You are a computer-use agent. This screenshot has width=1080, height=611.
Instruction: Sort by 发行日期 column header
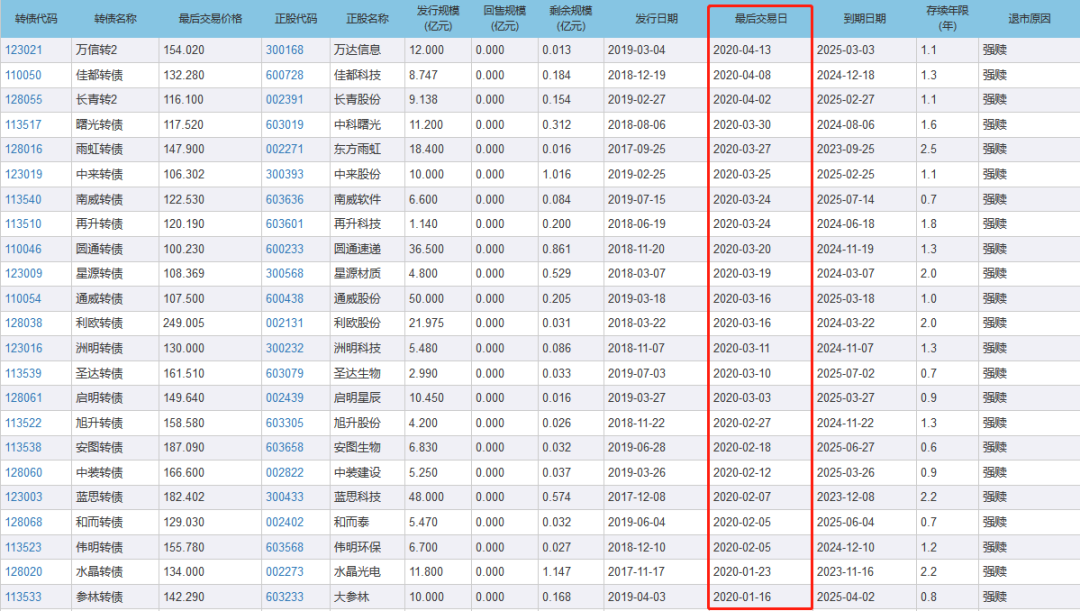pos(656,19)
